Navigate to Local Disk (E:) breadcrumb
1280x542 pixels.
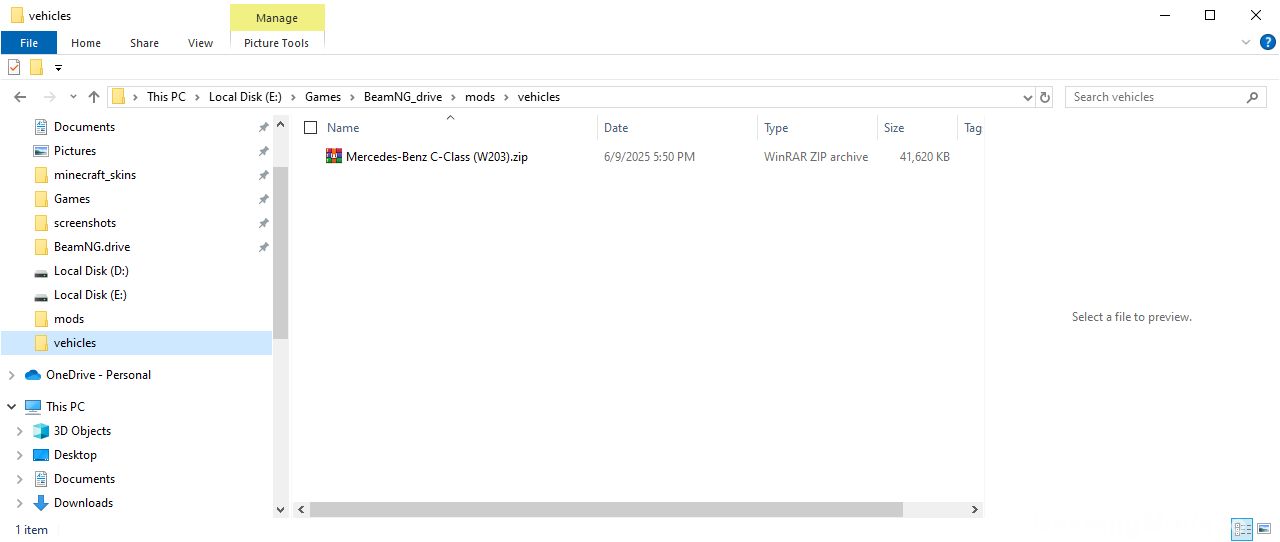point(245,97)
